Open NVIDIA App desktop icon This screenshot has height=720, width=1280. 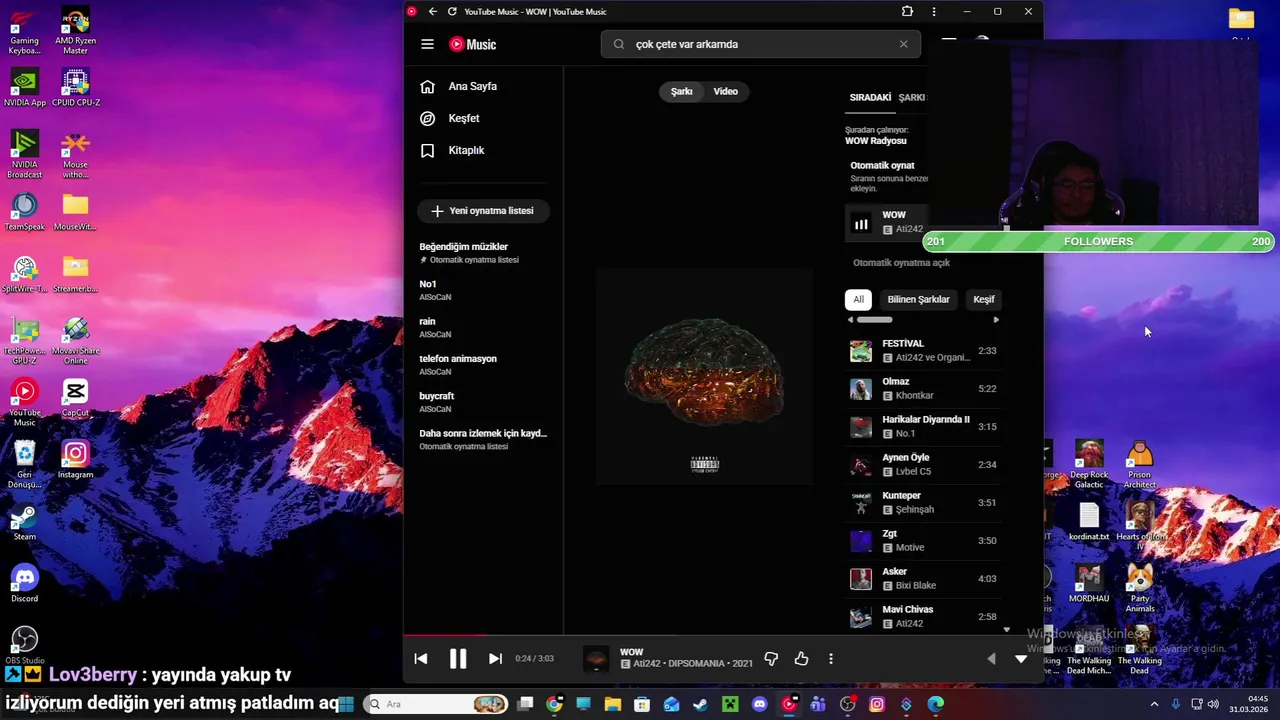[24, 87]
